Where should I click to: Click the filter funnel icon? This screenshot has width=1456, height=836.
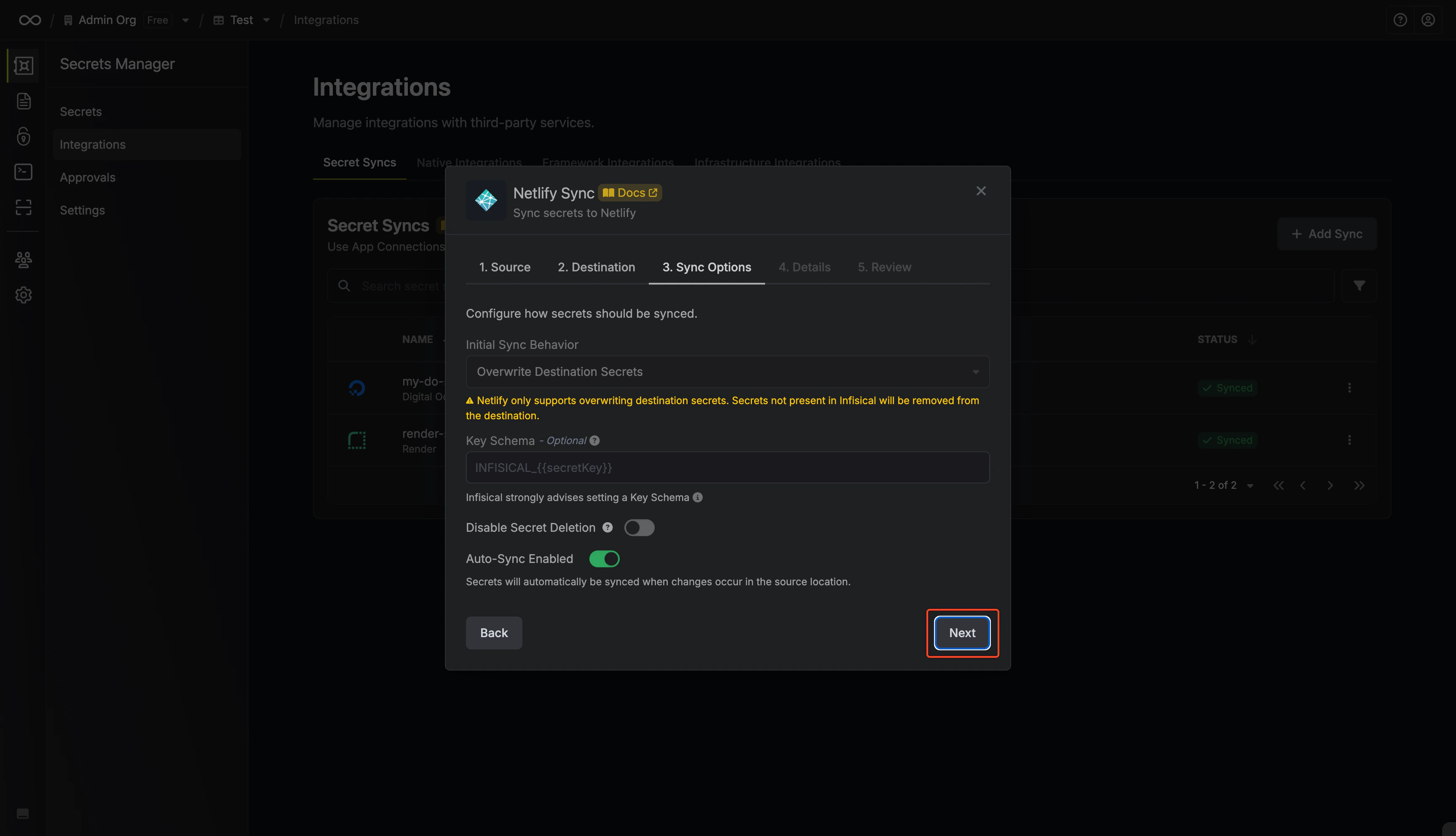[x=1359, y=285]
